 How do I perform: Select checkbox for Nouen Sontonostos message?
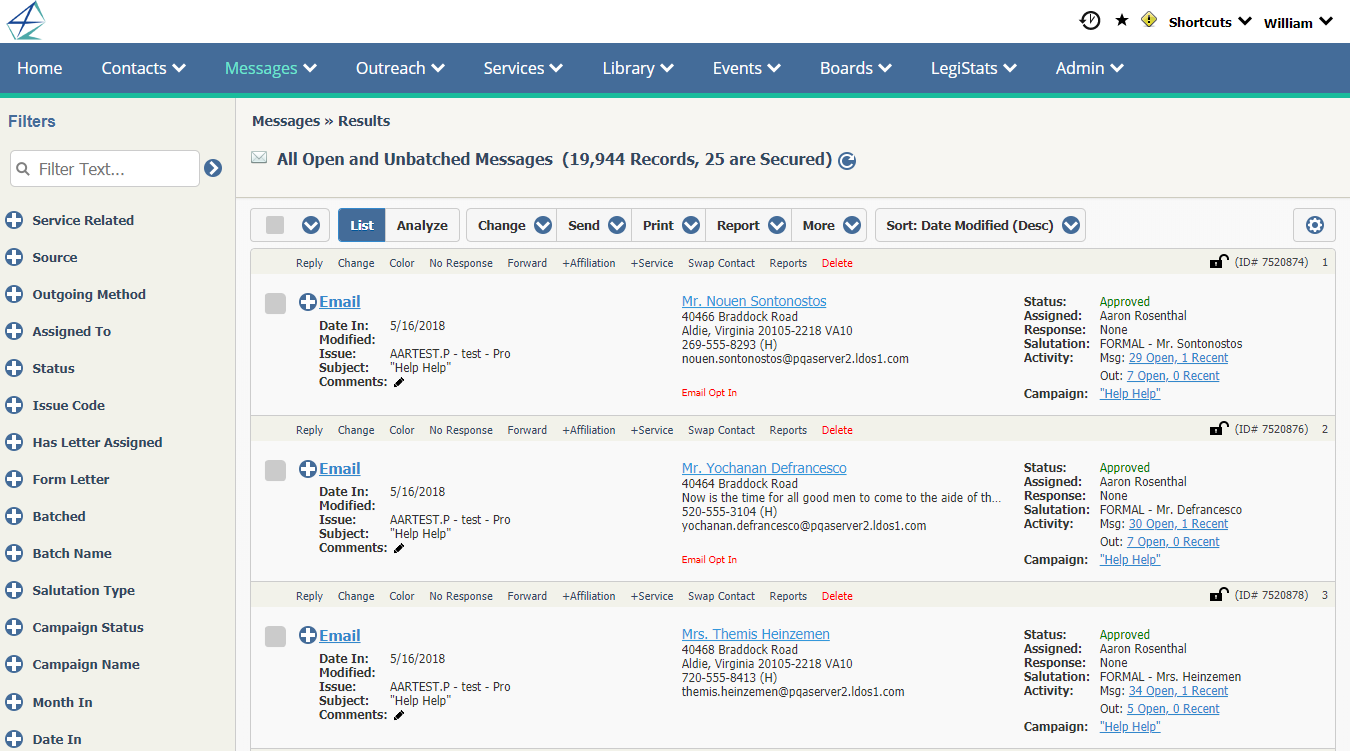click(275, 303)
